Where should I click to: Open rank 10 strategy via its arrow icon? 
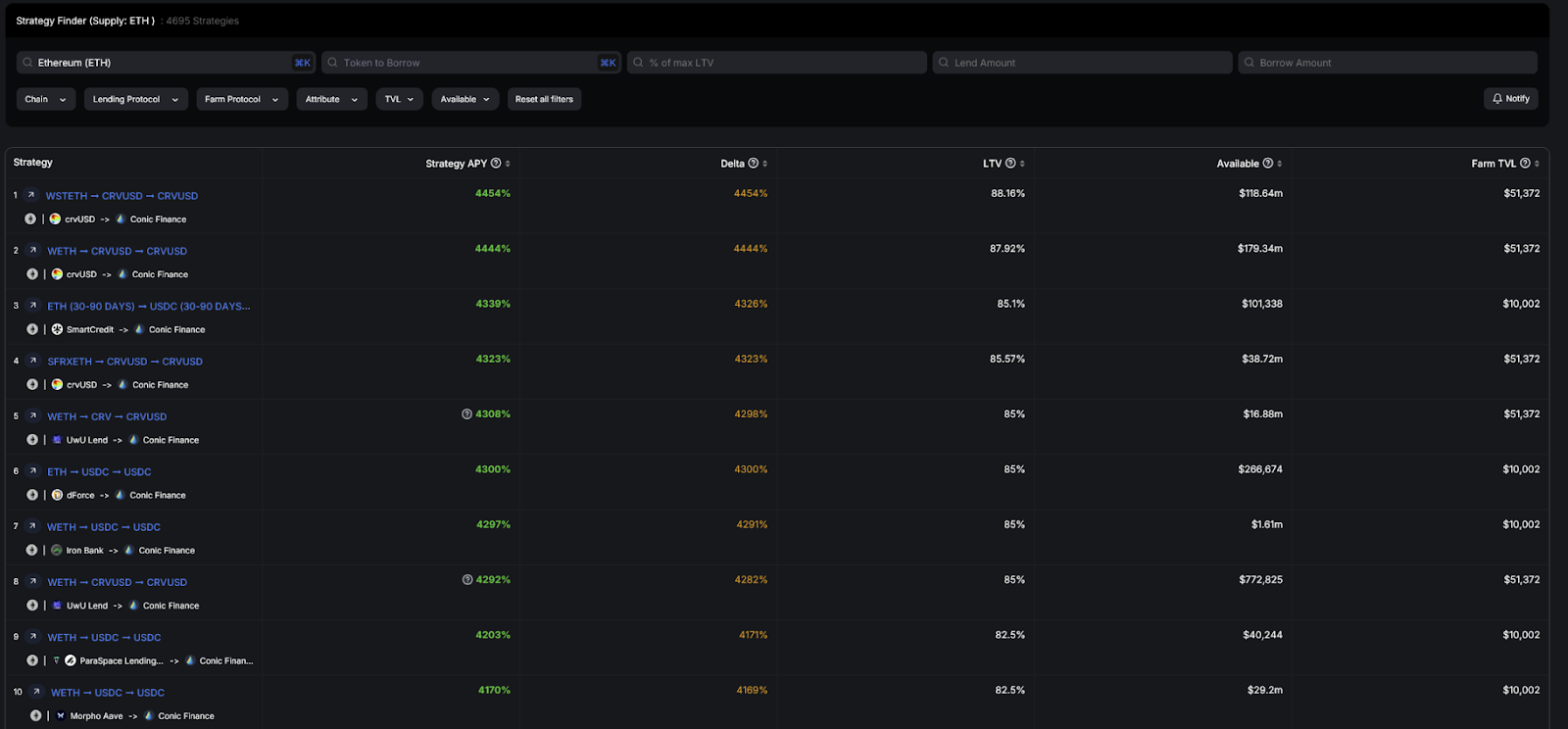(36, 692)
